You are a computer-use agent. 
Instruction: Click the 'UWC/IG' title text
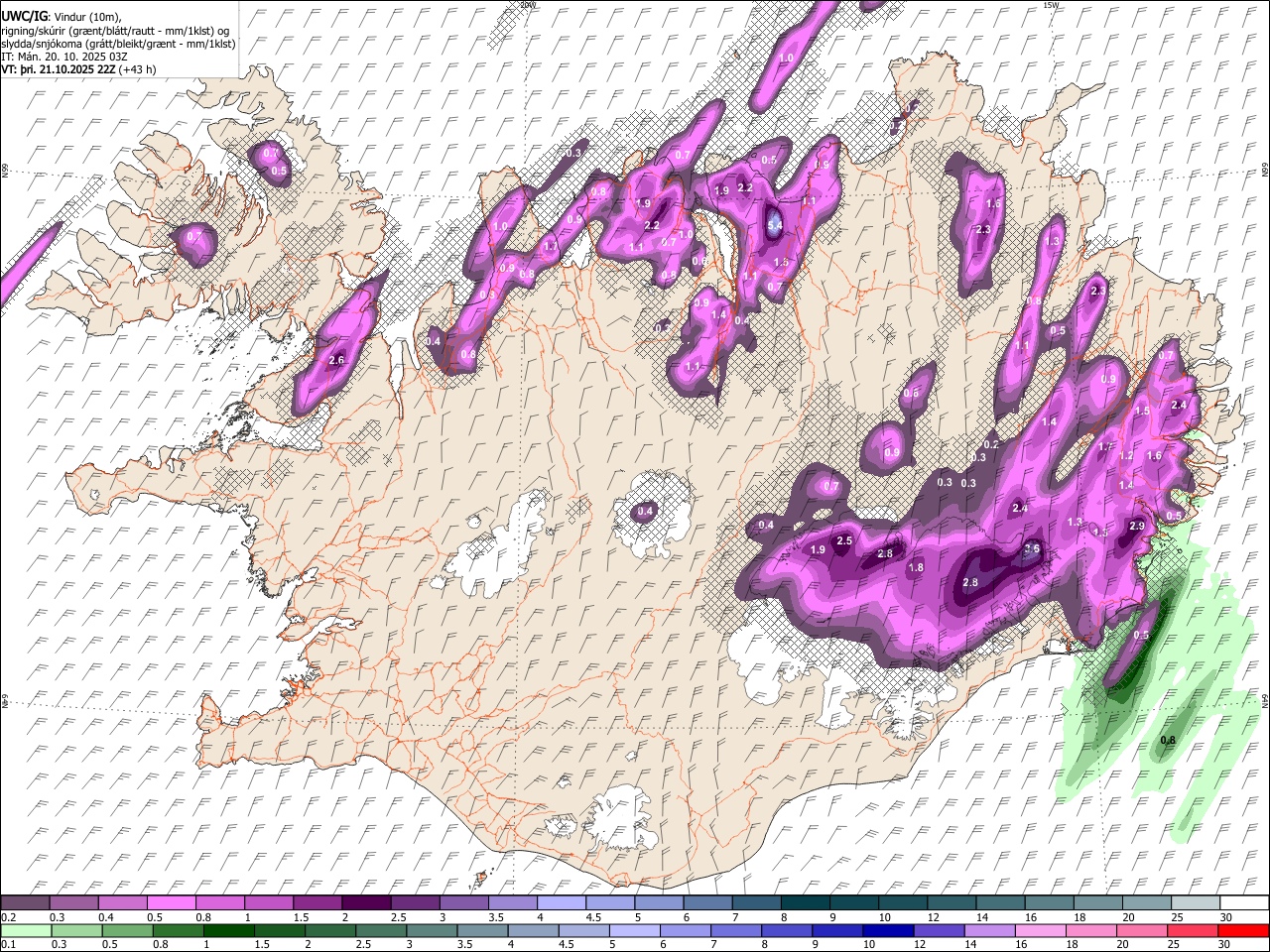pyautogui.click(x=23, y=17)
